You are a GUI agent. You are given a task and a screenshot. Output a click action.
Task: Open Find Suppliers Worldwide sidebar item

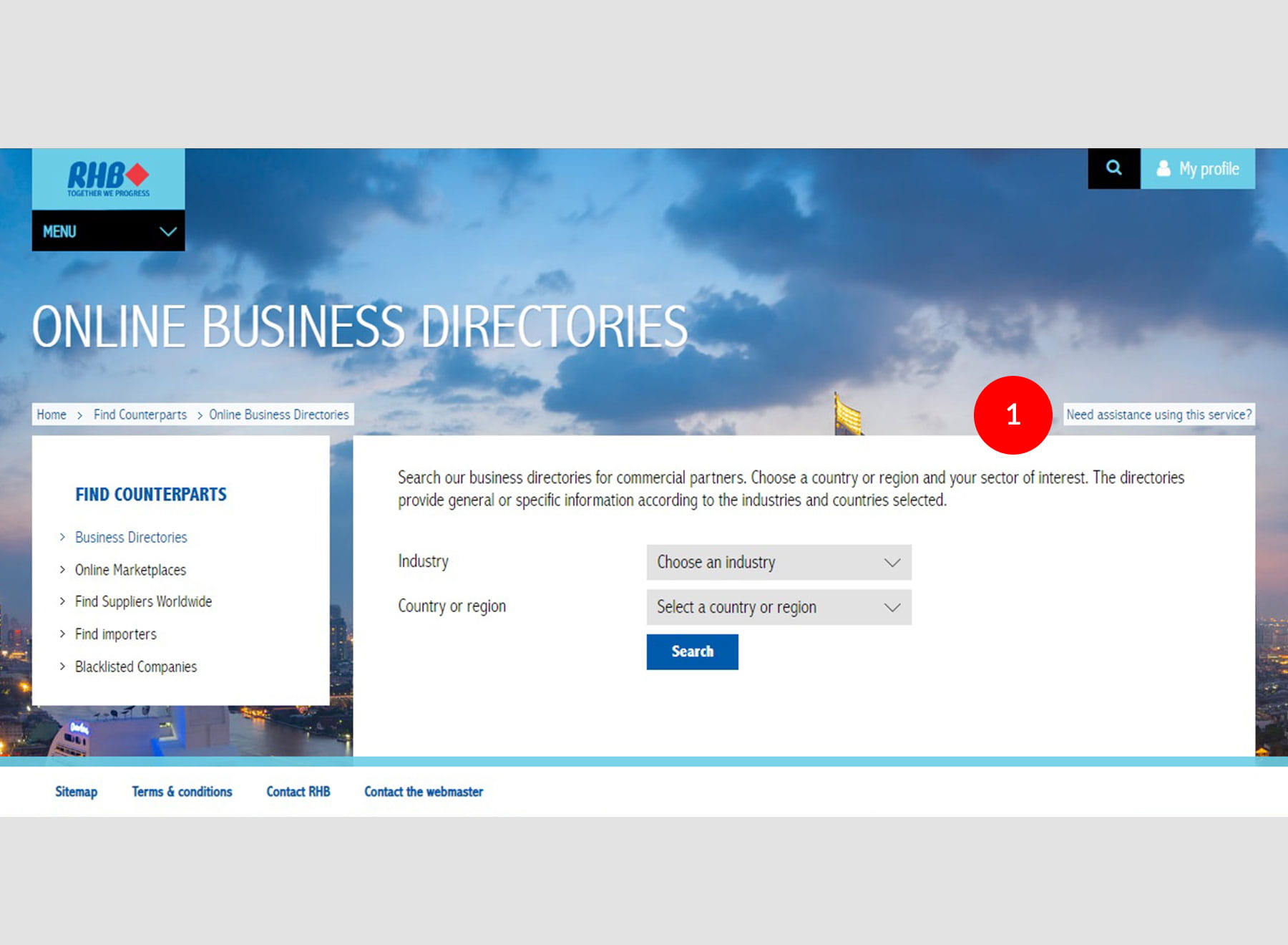coord(143,601)
